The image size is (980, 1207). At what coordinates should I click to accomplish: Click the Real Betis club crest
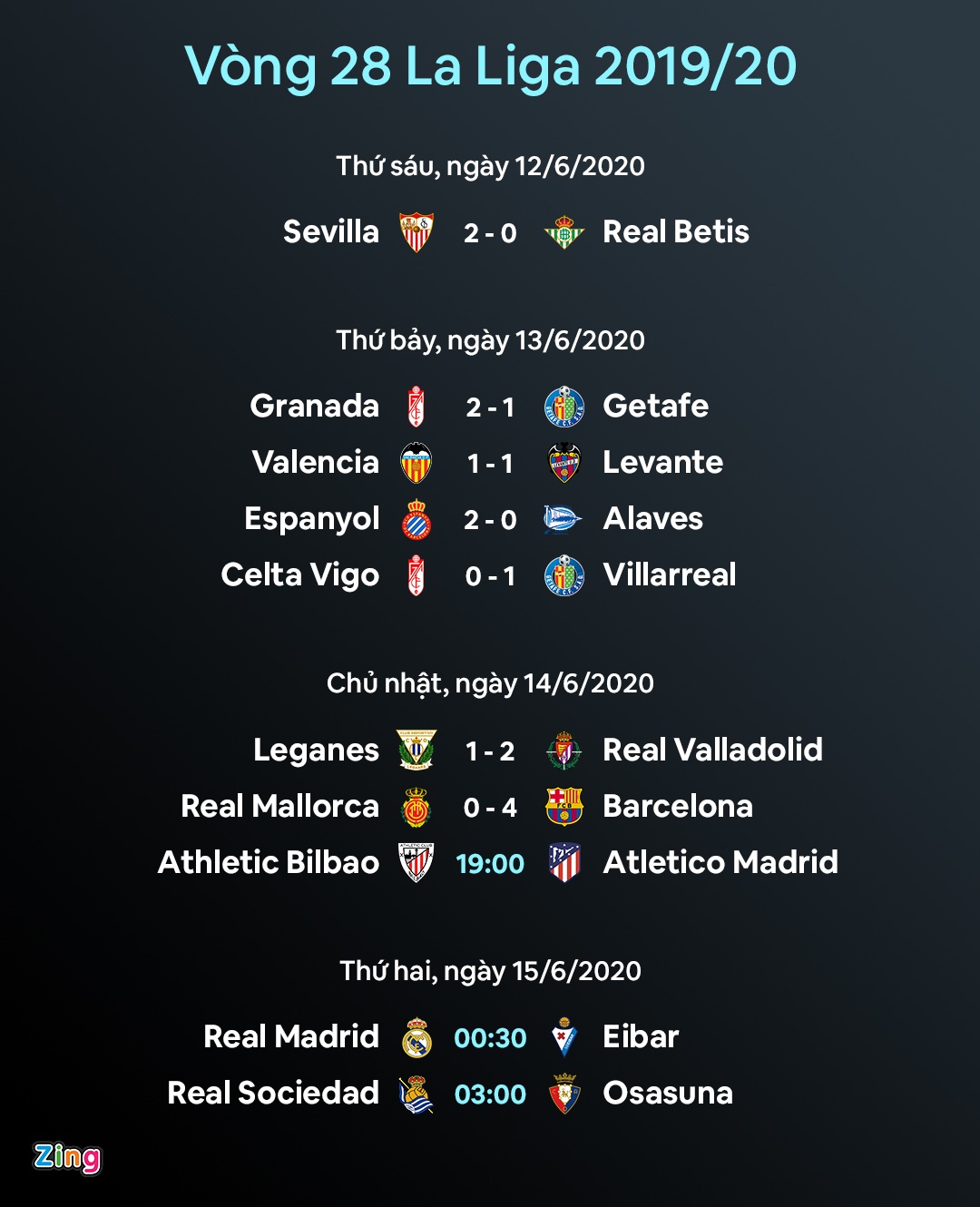(564, 232)
